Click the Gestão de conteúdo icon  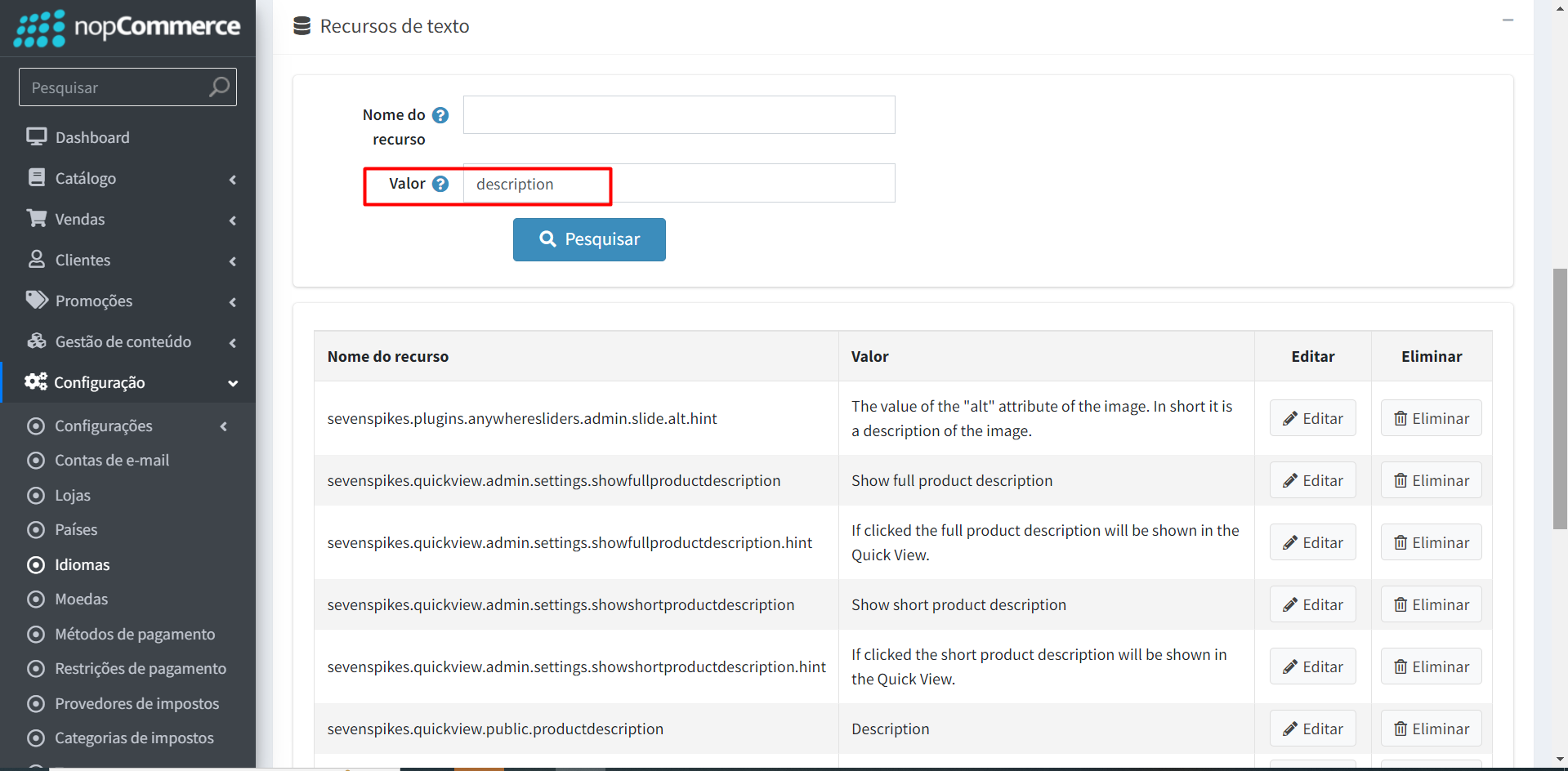pos(36,341)
